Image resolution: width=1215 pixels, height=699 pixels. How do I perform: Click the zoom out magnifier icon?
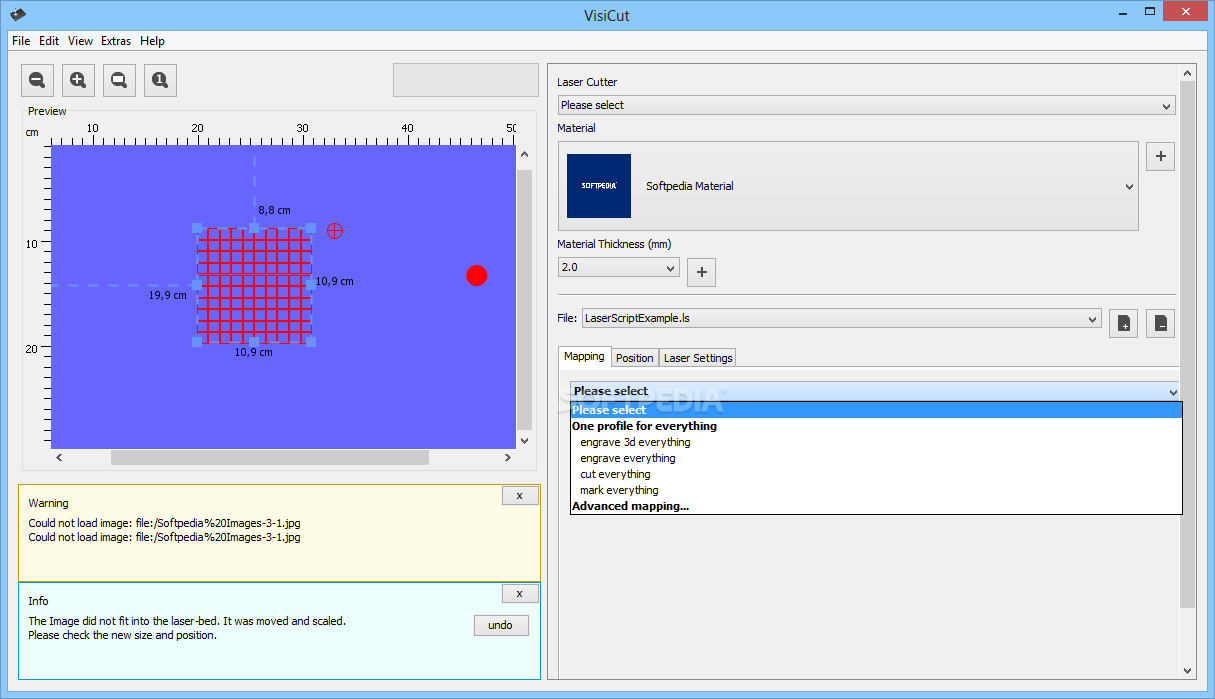tap(37, 80)
